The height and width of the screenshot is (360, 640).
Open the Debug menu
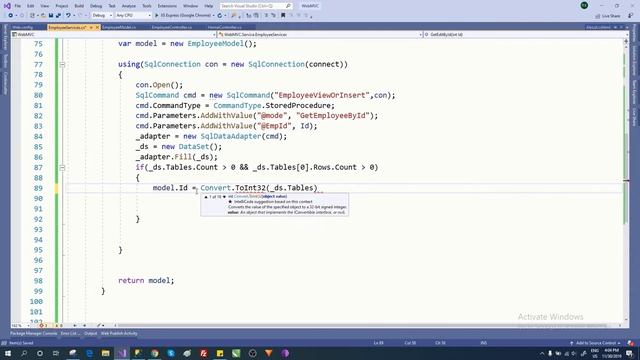[96, 6]
